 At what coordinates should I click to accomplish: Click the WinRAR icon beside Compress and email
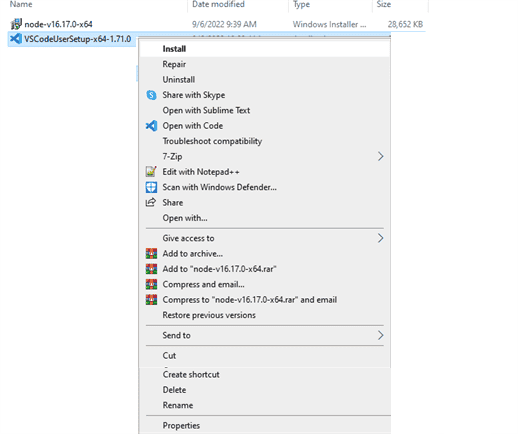(x=151, y=284)
